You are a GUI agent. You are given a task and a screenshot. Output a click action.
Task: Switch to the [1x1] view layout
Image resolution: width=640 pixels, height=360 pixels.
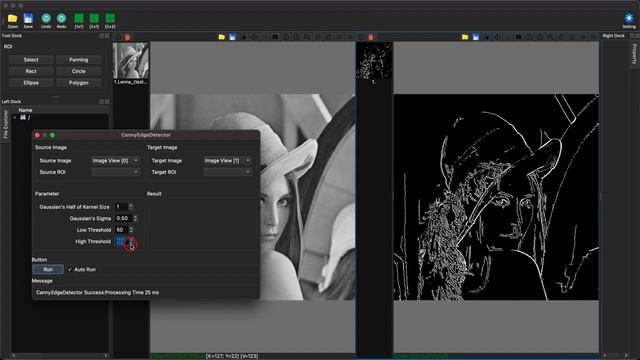pos(79,18)
